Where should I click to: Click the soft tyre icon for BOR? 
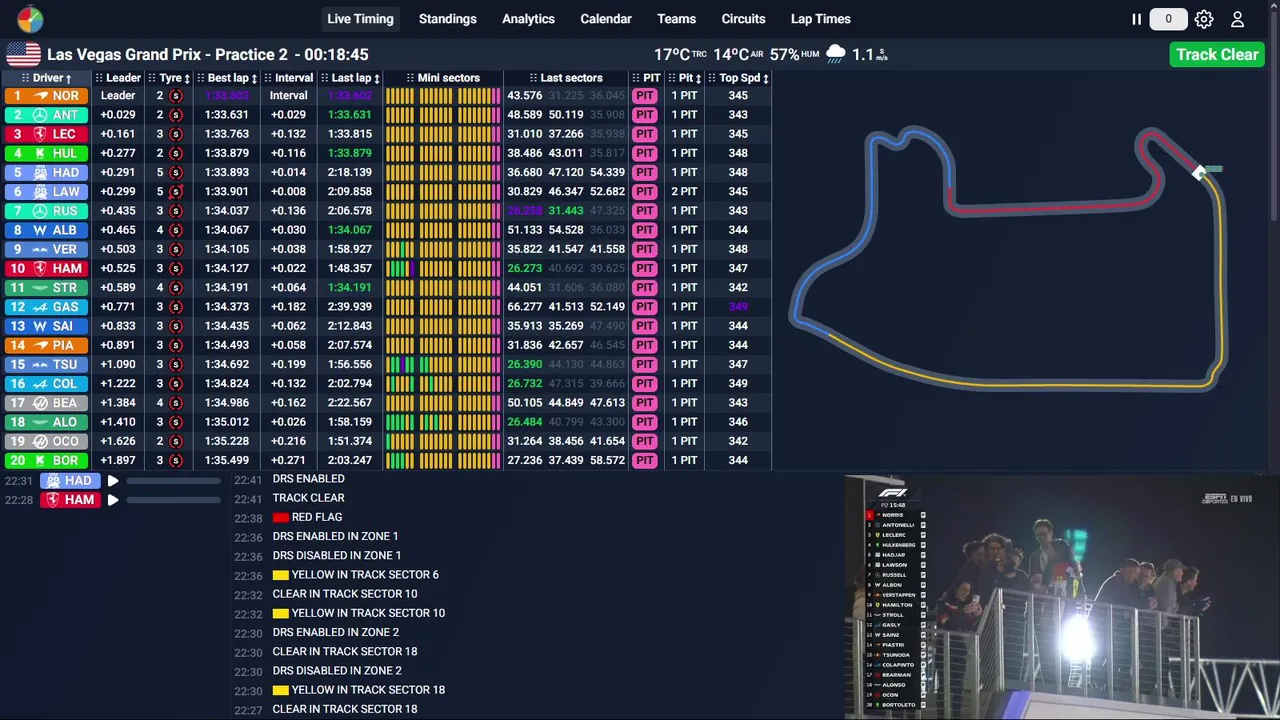click(176, 460)
